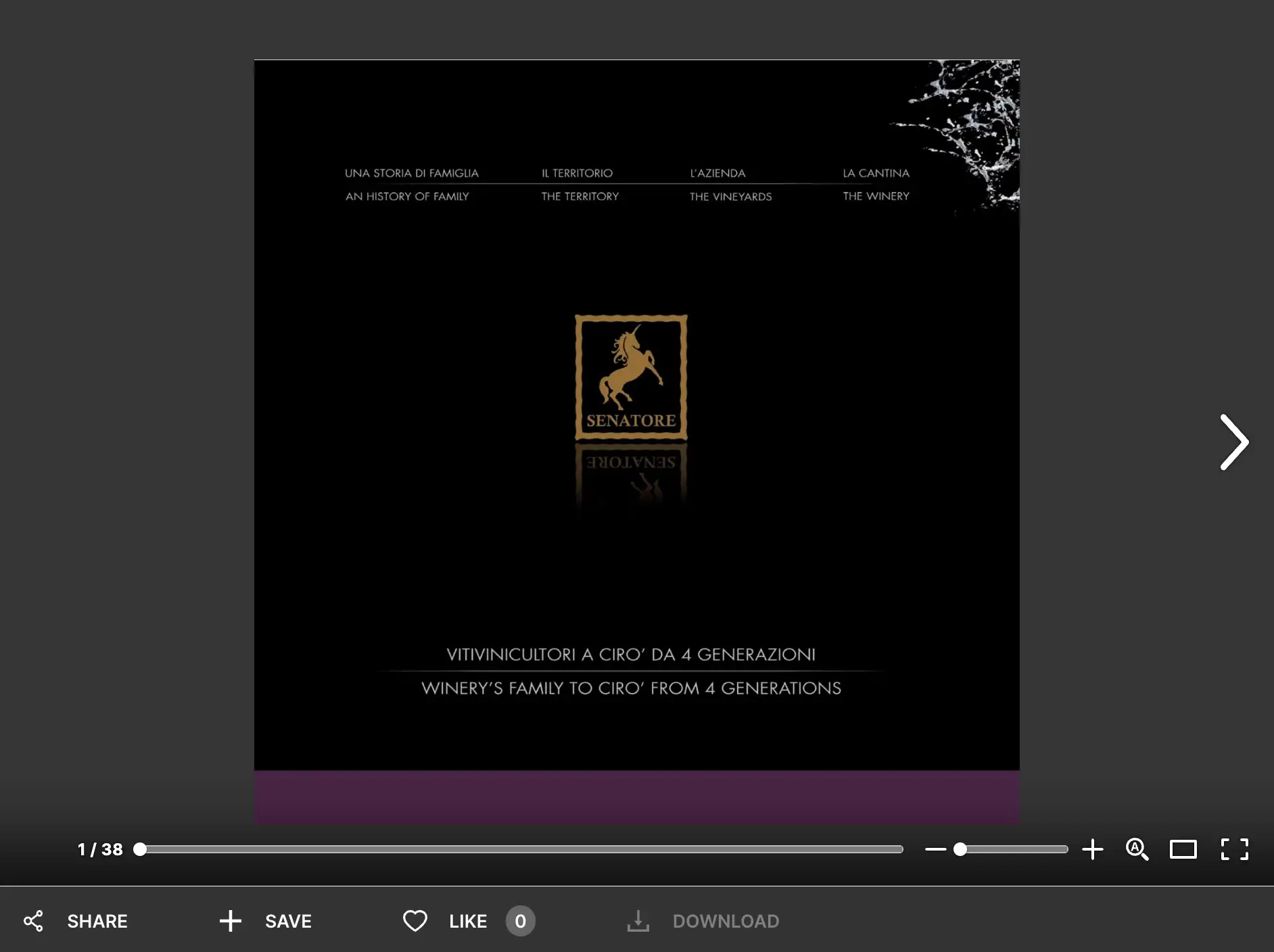1274x952 pixels.
Task: Click the download arrow icon
Action: 638,921
